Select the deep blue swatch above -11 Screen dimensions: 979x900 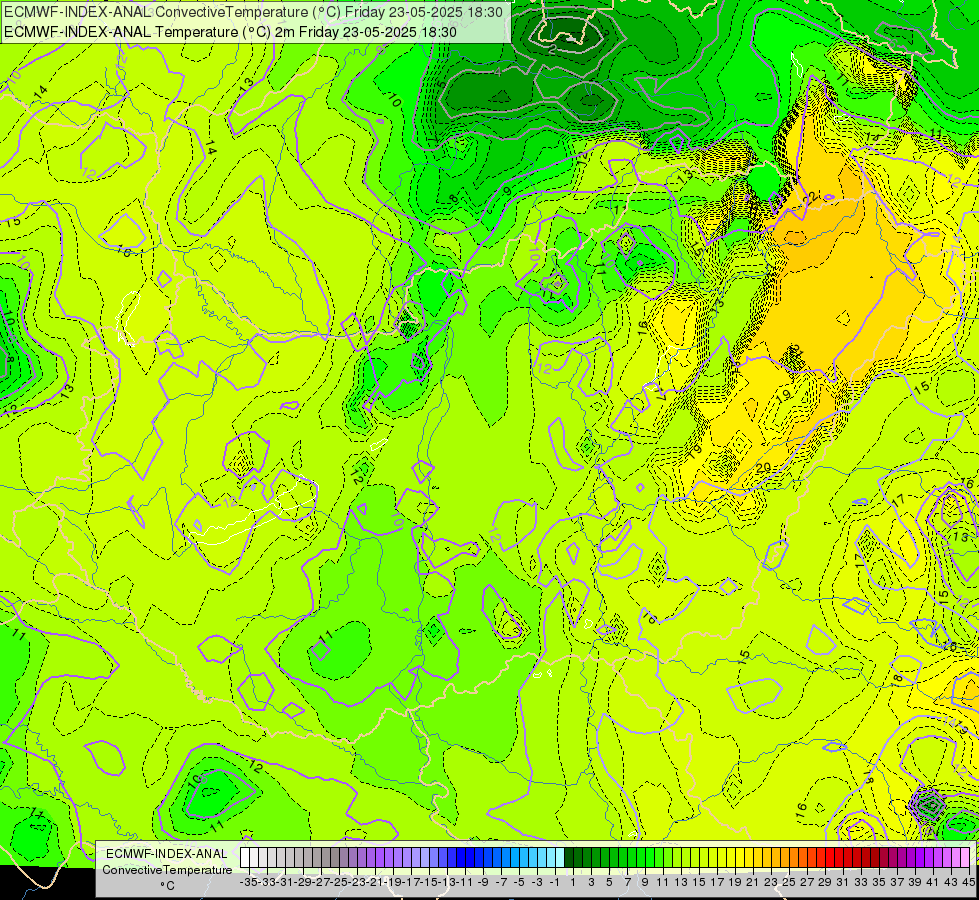[x=461, y=858]
